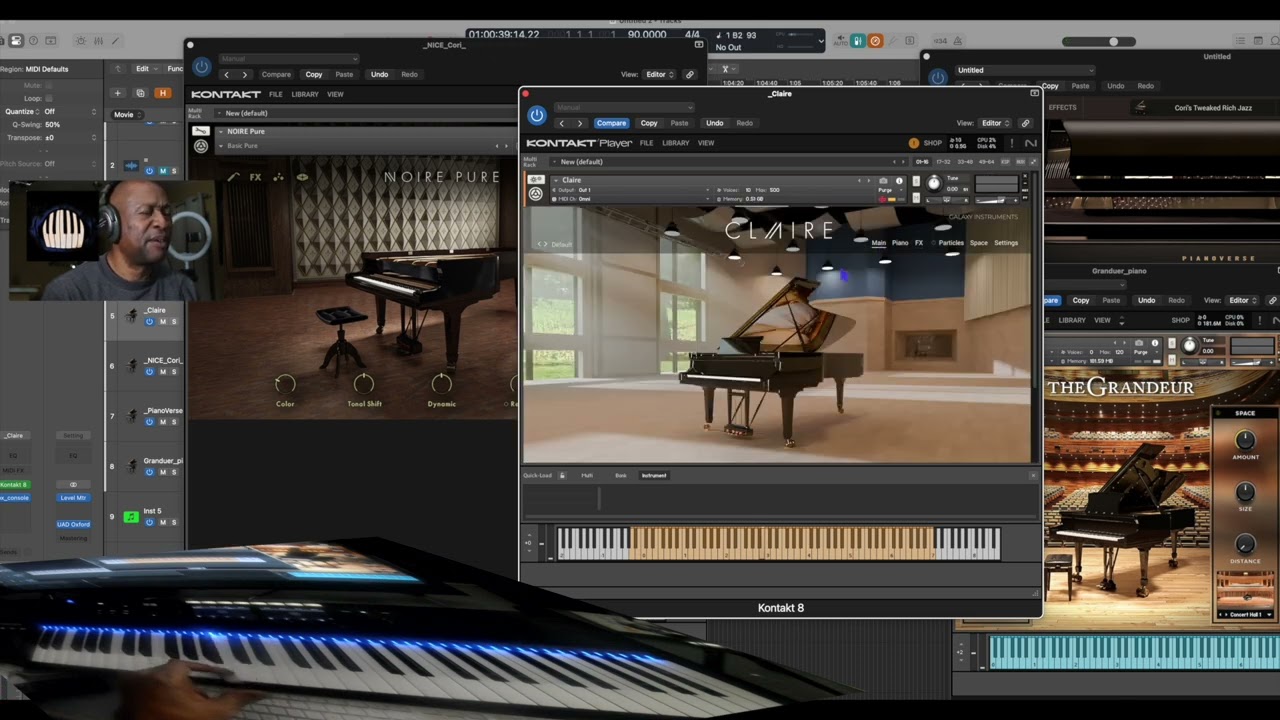Open the Logic Edit menu in tracks area
The image size is (1280, 720).
click(x=145, y=69)
